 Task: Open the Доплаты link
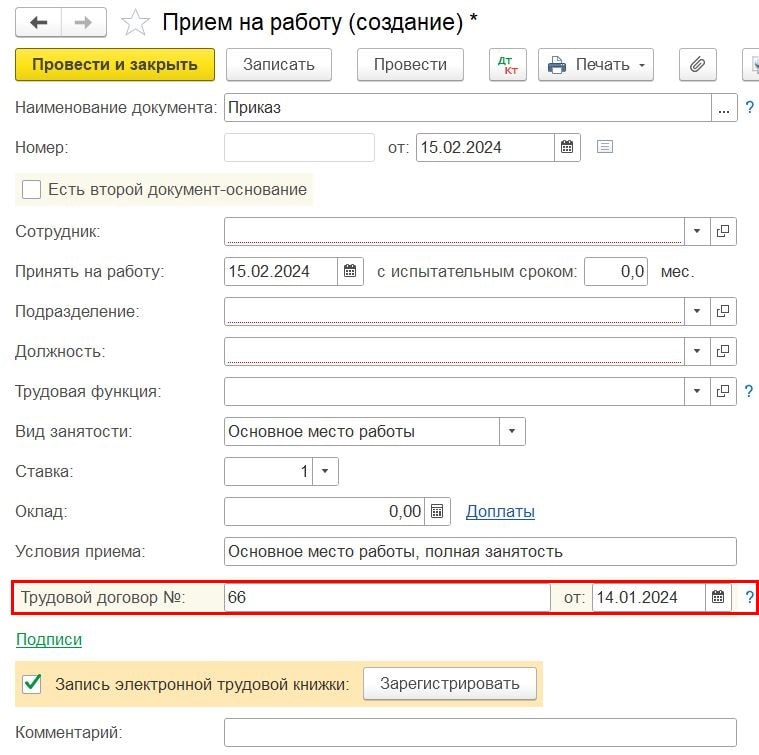[x=500, y=511]
